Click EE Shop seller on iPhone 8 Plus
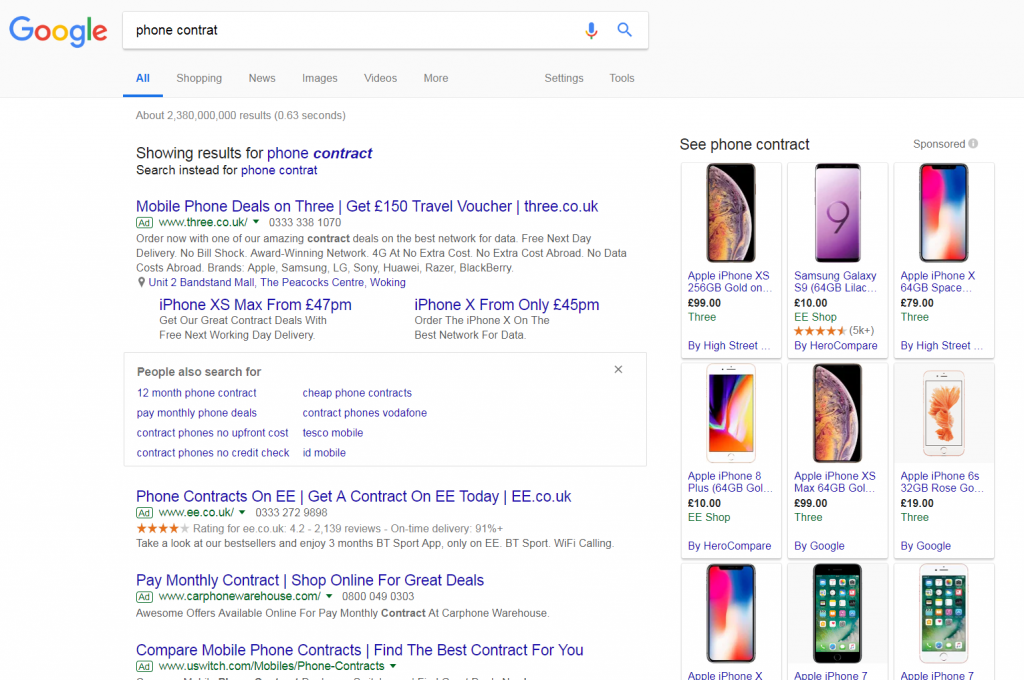The width and height of the screenshot is (1024, 680). (x=709, y=517)
